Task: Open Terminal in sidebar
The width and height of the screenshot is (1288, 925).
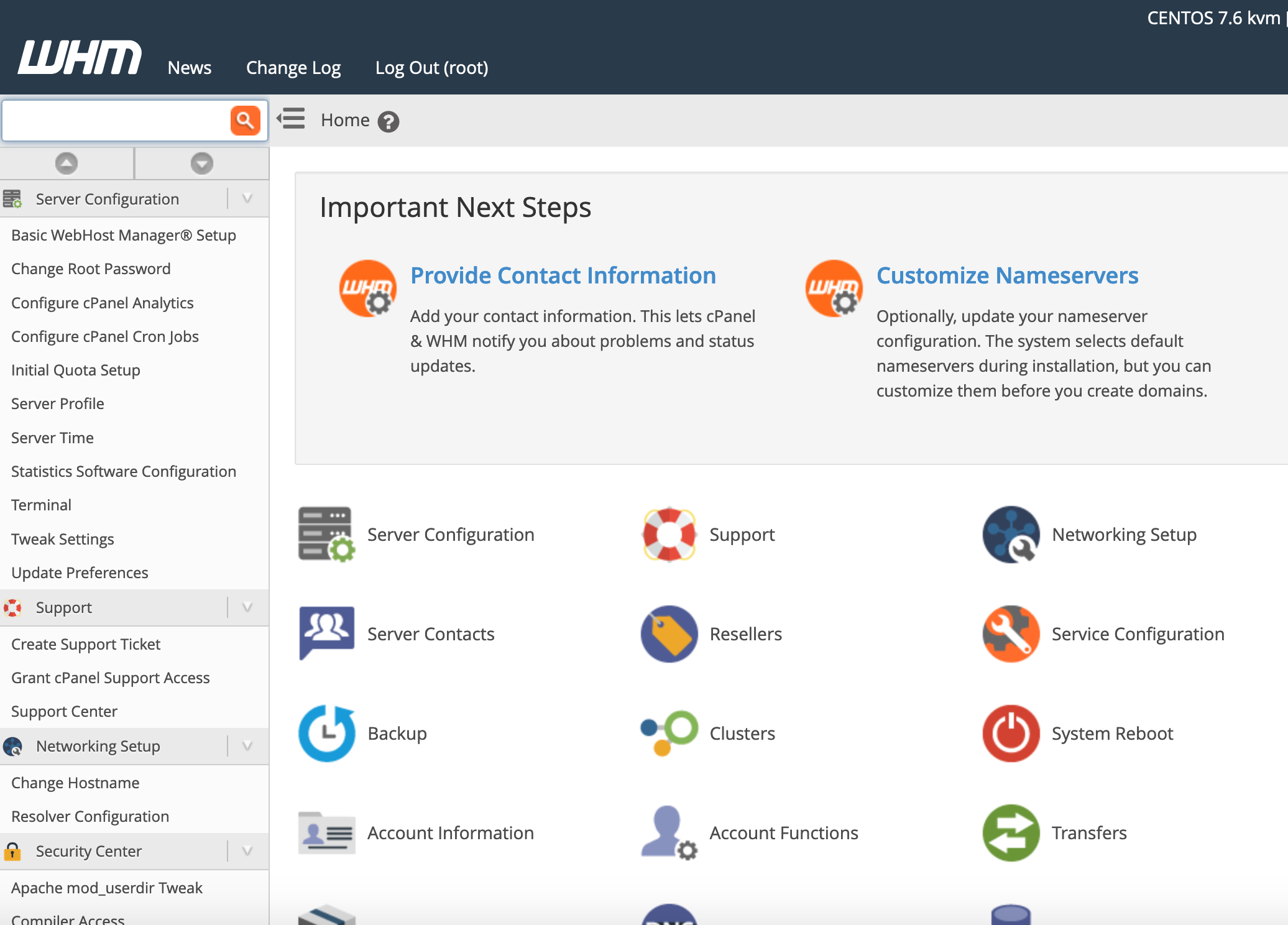Action: tap(42, 505)
